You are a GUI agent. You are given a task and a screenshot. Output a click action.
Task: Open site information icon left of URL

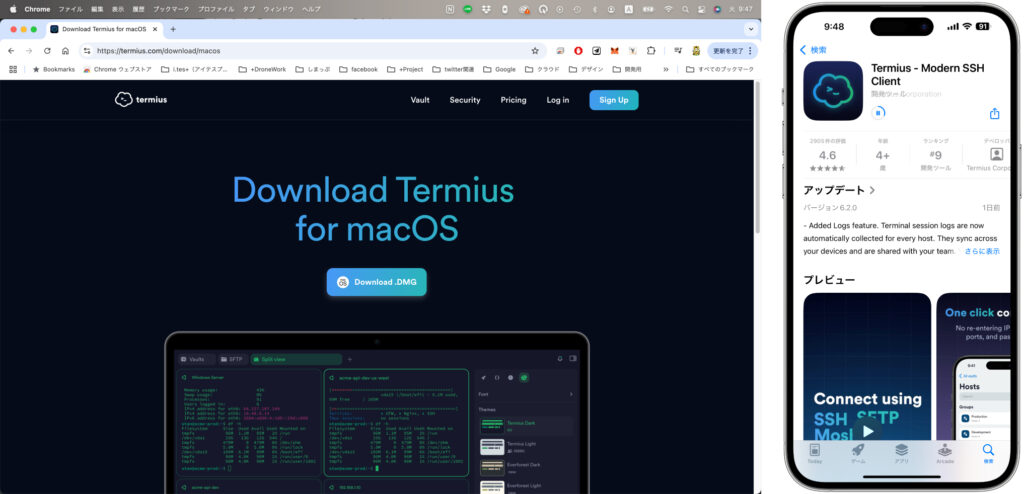click(87, 51)
